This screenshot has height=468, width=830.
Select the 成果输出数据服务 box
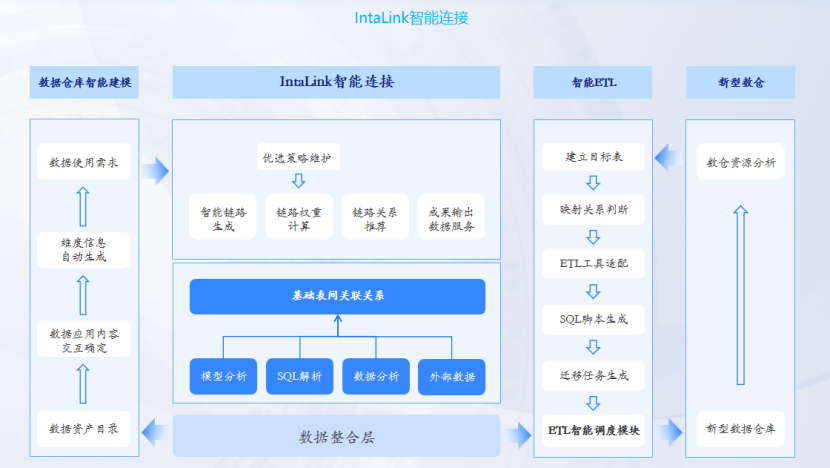[451, 218]
